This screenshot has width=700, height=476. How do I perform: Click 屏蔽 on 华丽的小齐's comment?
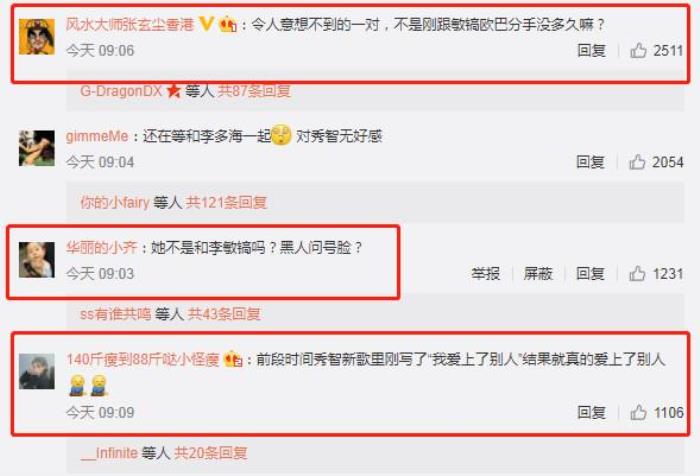(538, 273)
